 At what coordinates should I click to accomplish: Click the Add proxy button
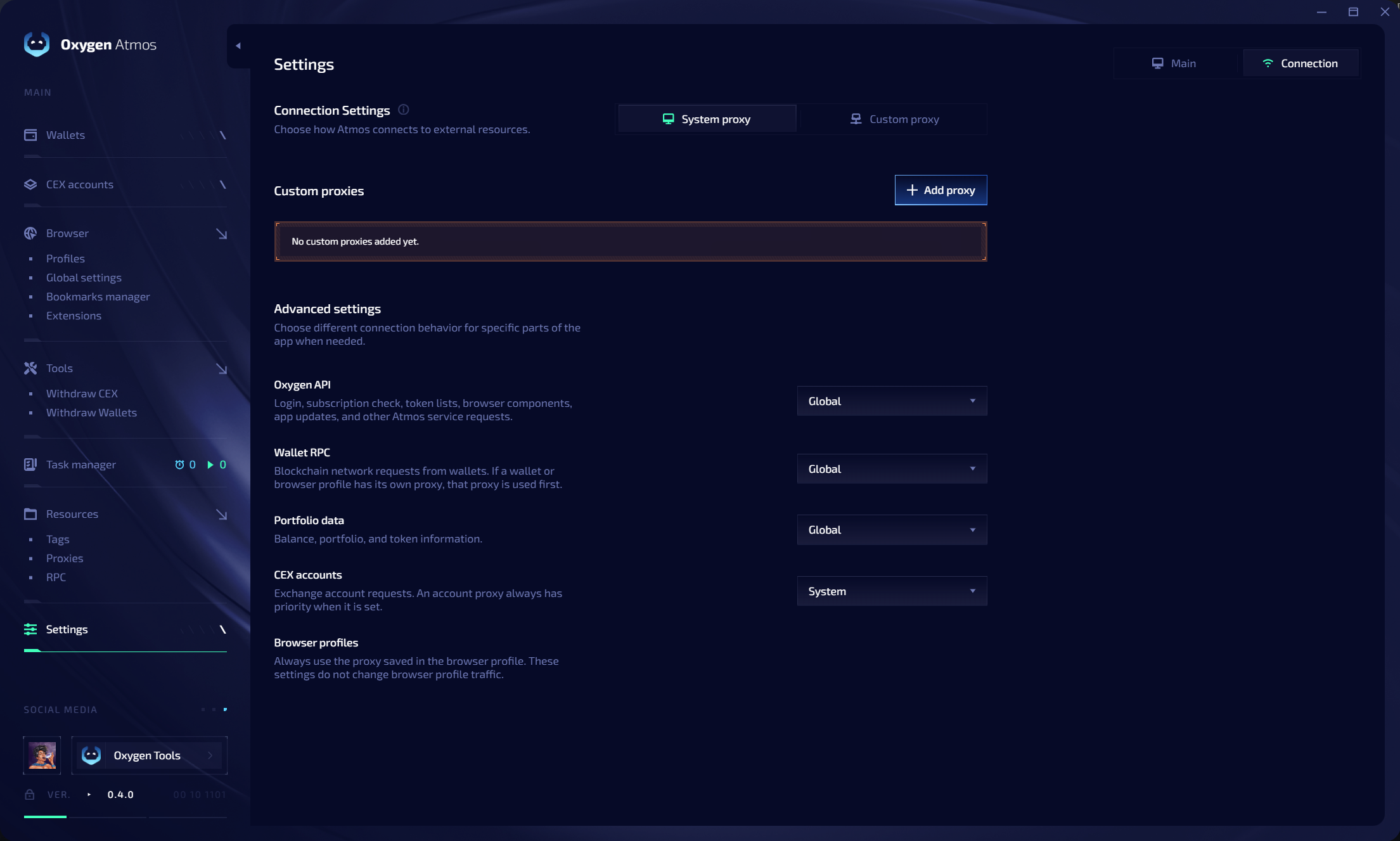click(941, 190)
